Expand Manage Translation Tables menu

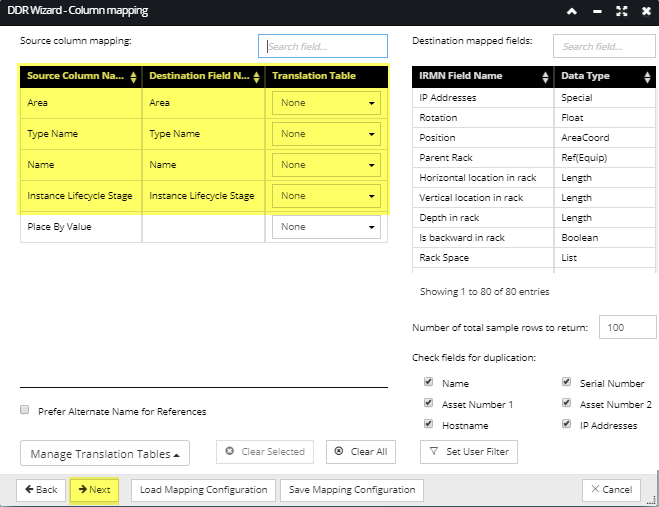(x=105, y=453)
